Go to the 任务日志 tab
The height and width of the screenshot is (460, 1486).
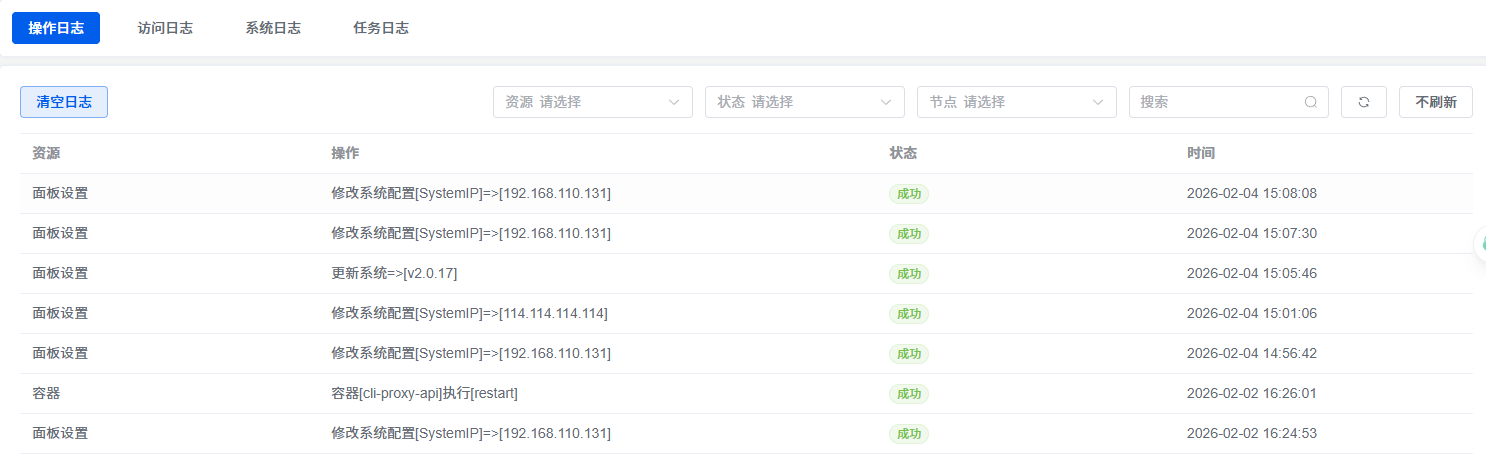click(381, 28)
